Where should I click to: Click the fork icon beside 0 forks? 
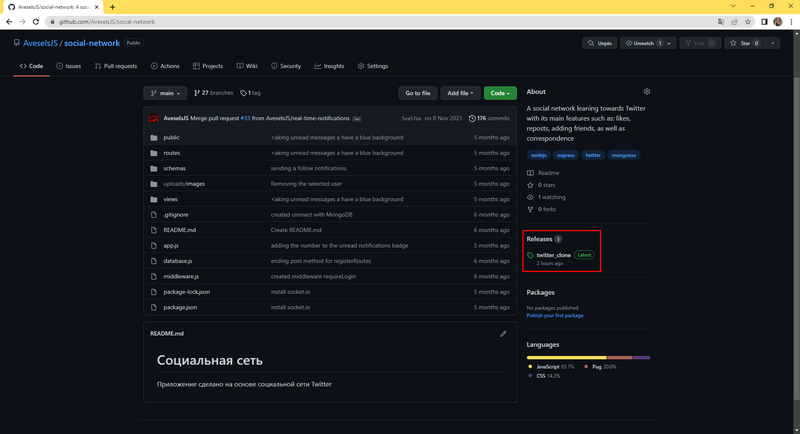[x=530, y=210]
